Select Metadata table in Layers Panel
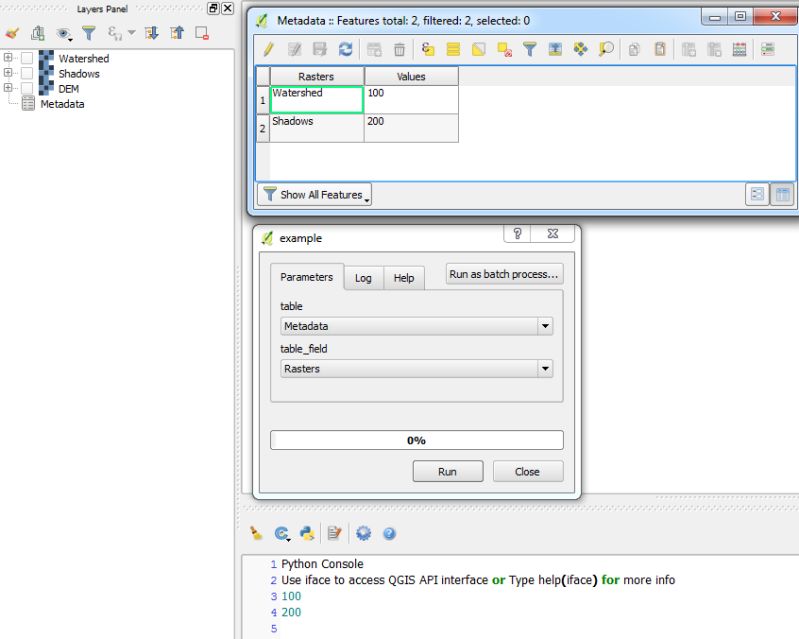 tap(62, 104)
